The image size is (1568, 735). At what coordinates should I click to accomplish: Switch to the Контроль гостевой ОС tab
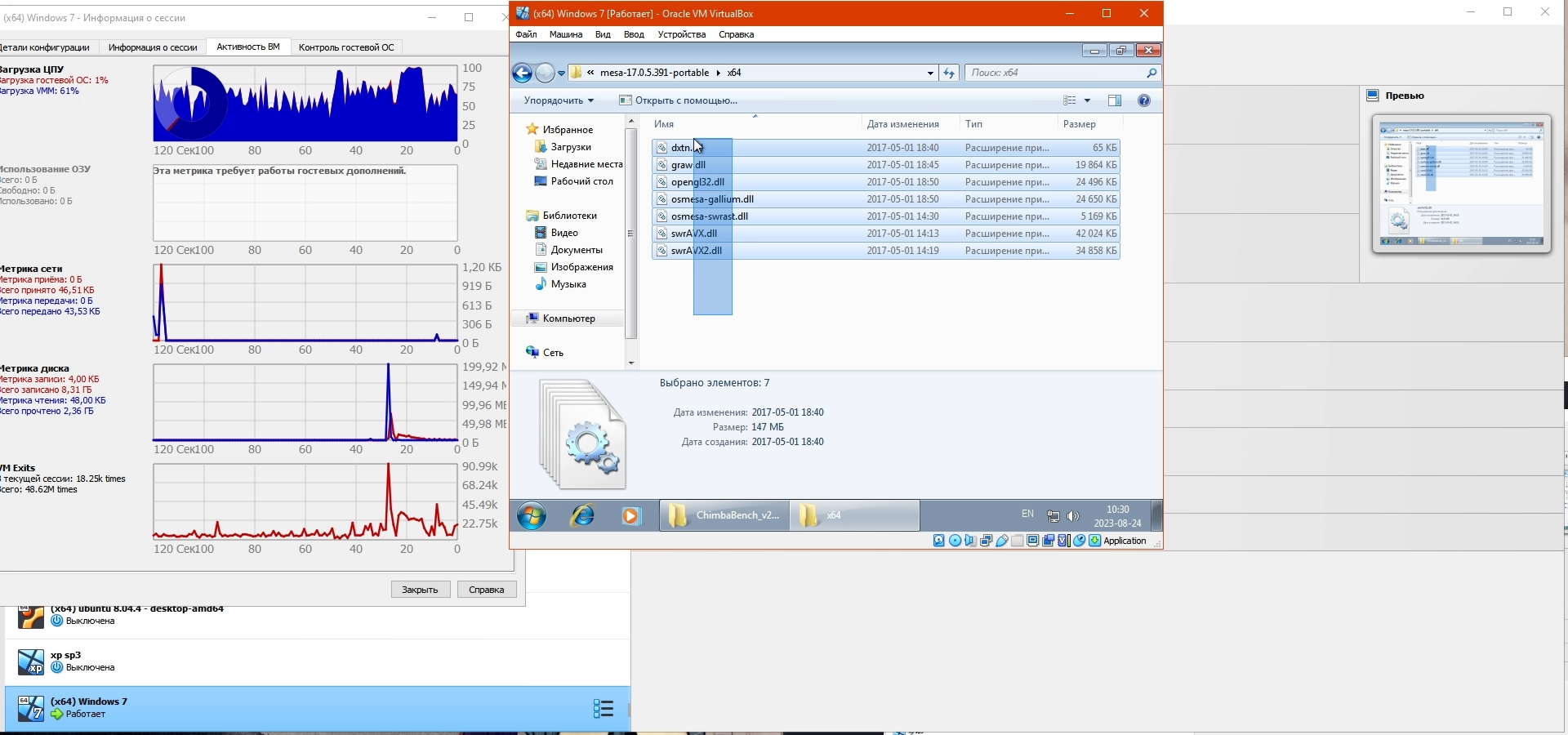click(x=346, y=47)
